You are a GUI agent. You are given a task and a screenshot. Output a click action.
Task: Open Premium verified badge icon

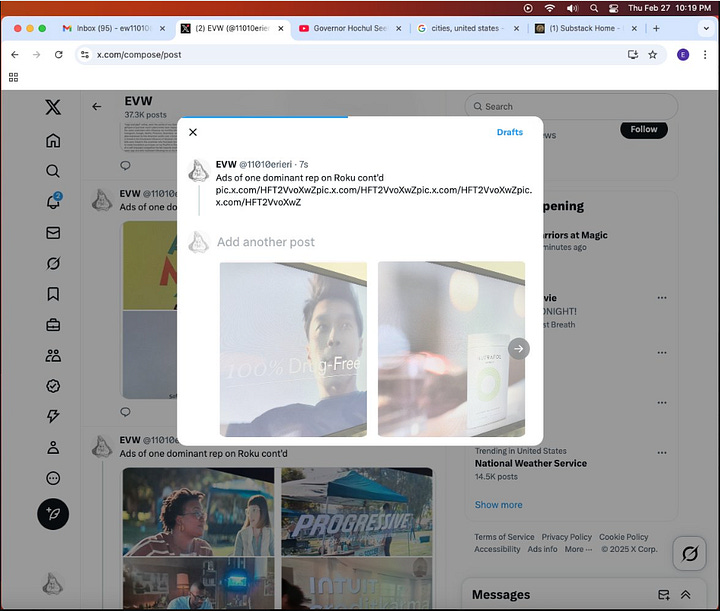(x=53, y=386)
